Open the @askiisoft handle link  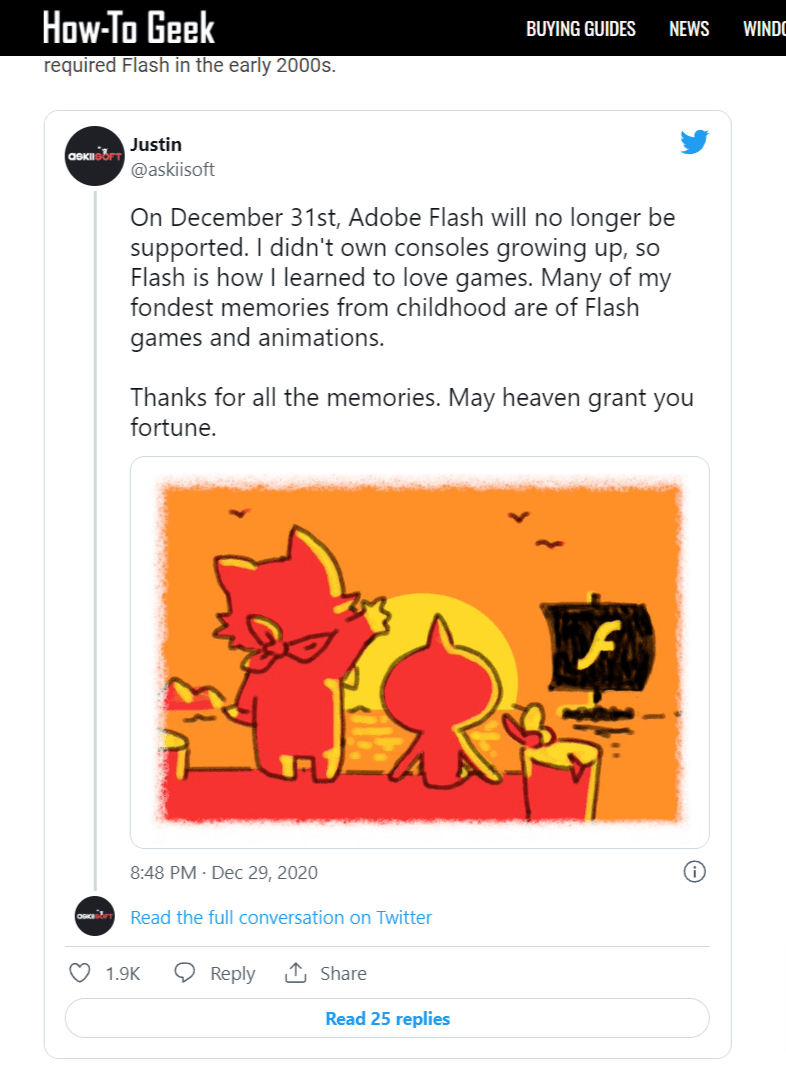pos(172,169)
